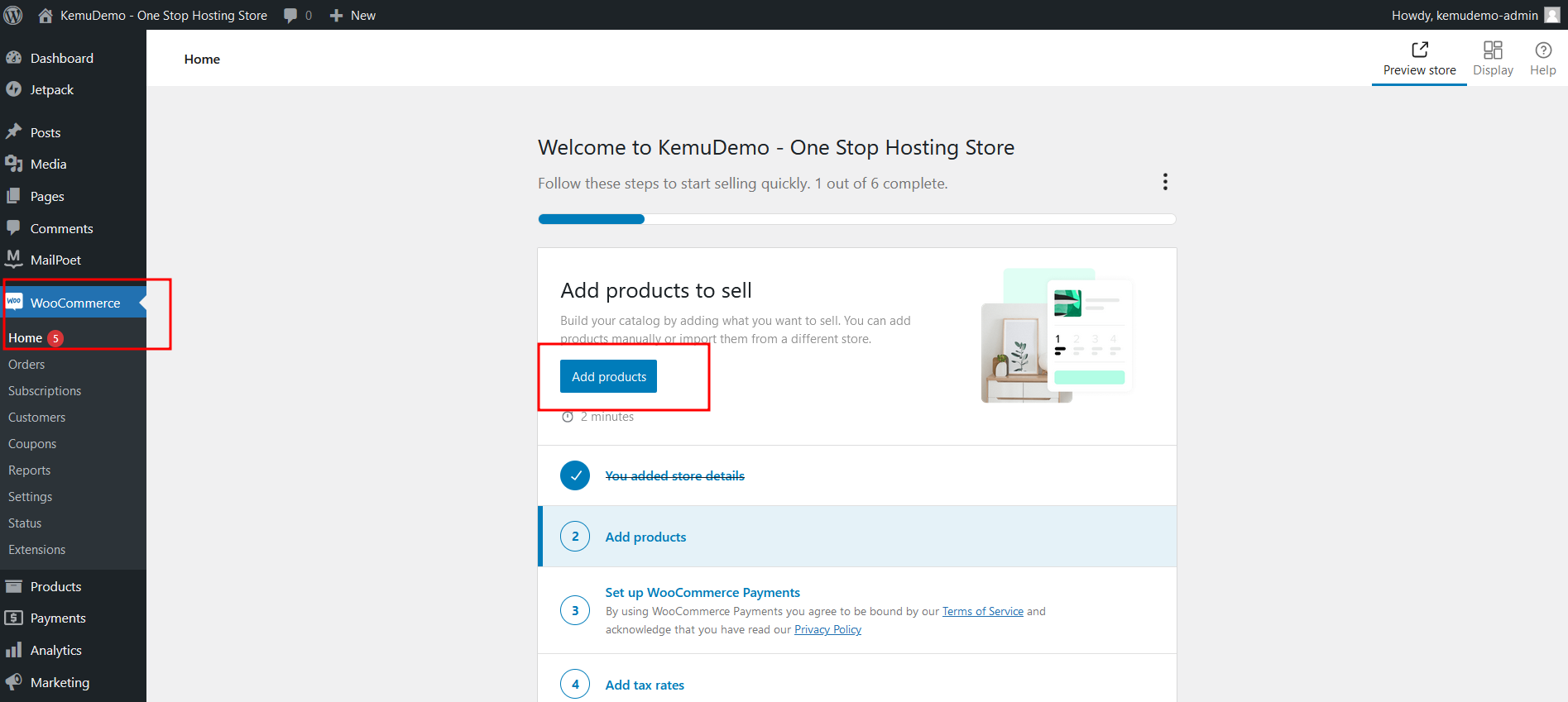The image size is (1568, 702).
Task: Click the Preview store external link icon
Action: coord(1420,50)
